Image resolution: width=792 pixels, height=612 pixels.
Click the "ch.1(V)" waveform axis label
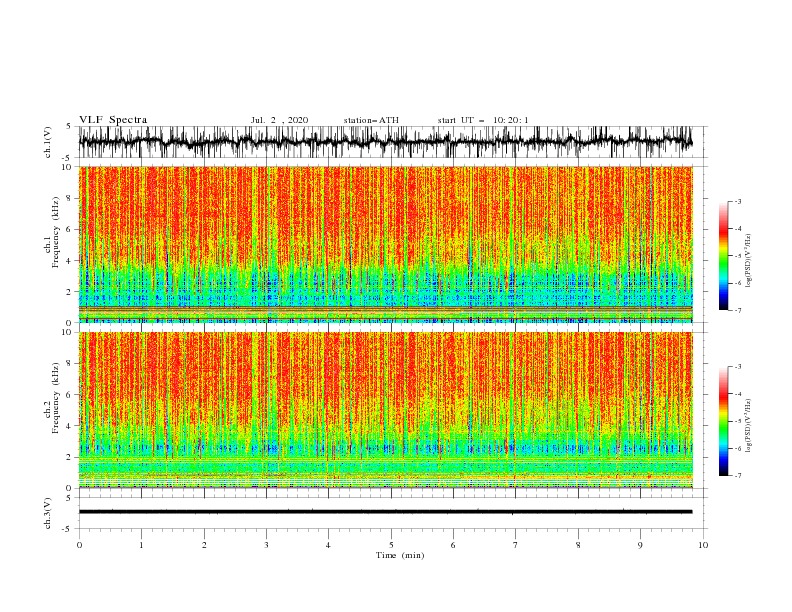pos(48,142)
